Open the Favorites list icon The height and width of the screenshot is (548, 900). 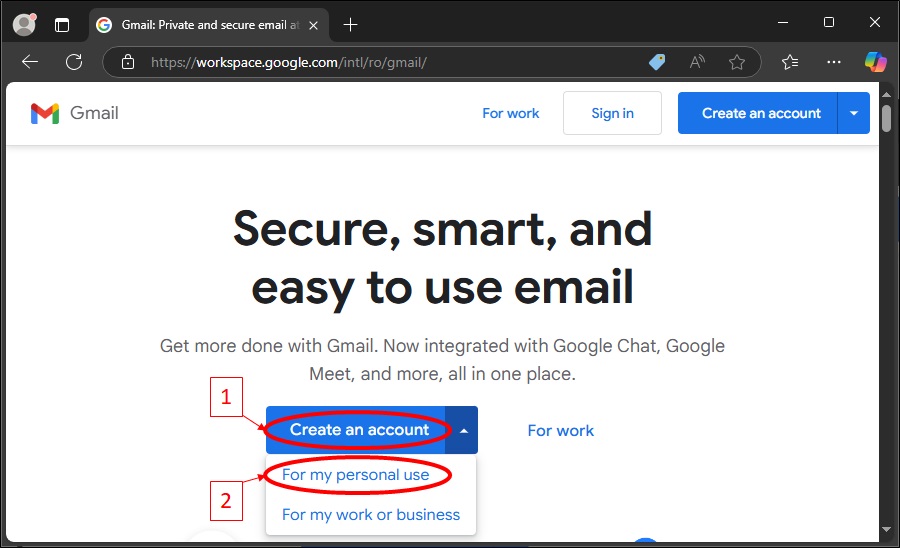[790, 62]
